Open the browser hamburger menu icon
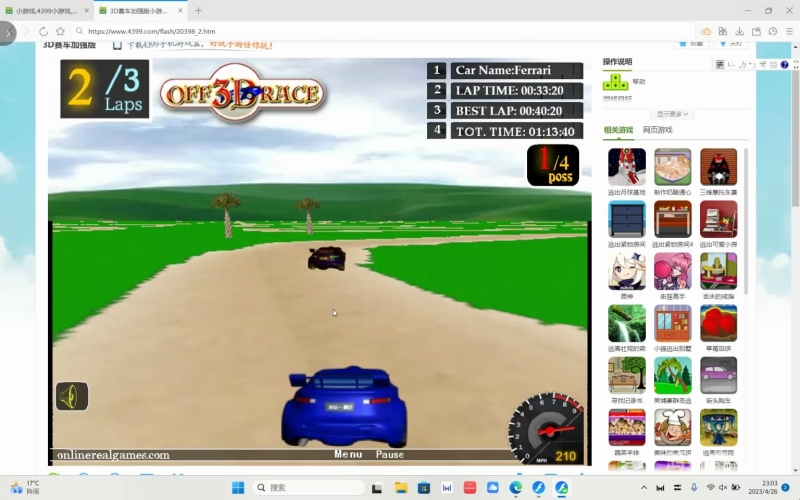800x500 pixels. [789, 31]
